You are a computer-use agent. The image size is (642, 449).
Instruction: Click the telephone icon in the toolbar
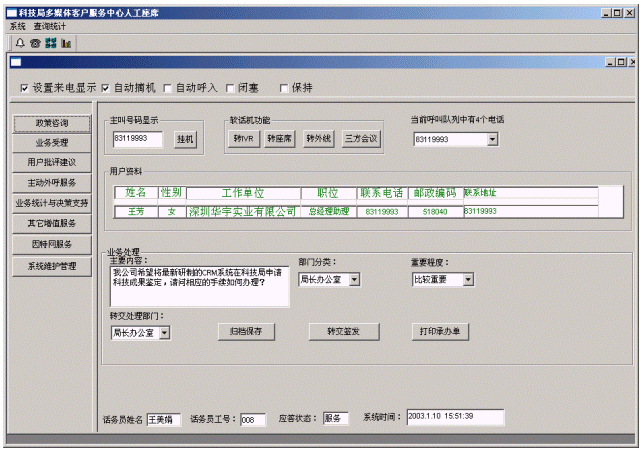[x=35, y=44]
